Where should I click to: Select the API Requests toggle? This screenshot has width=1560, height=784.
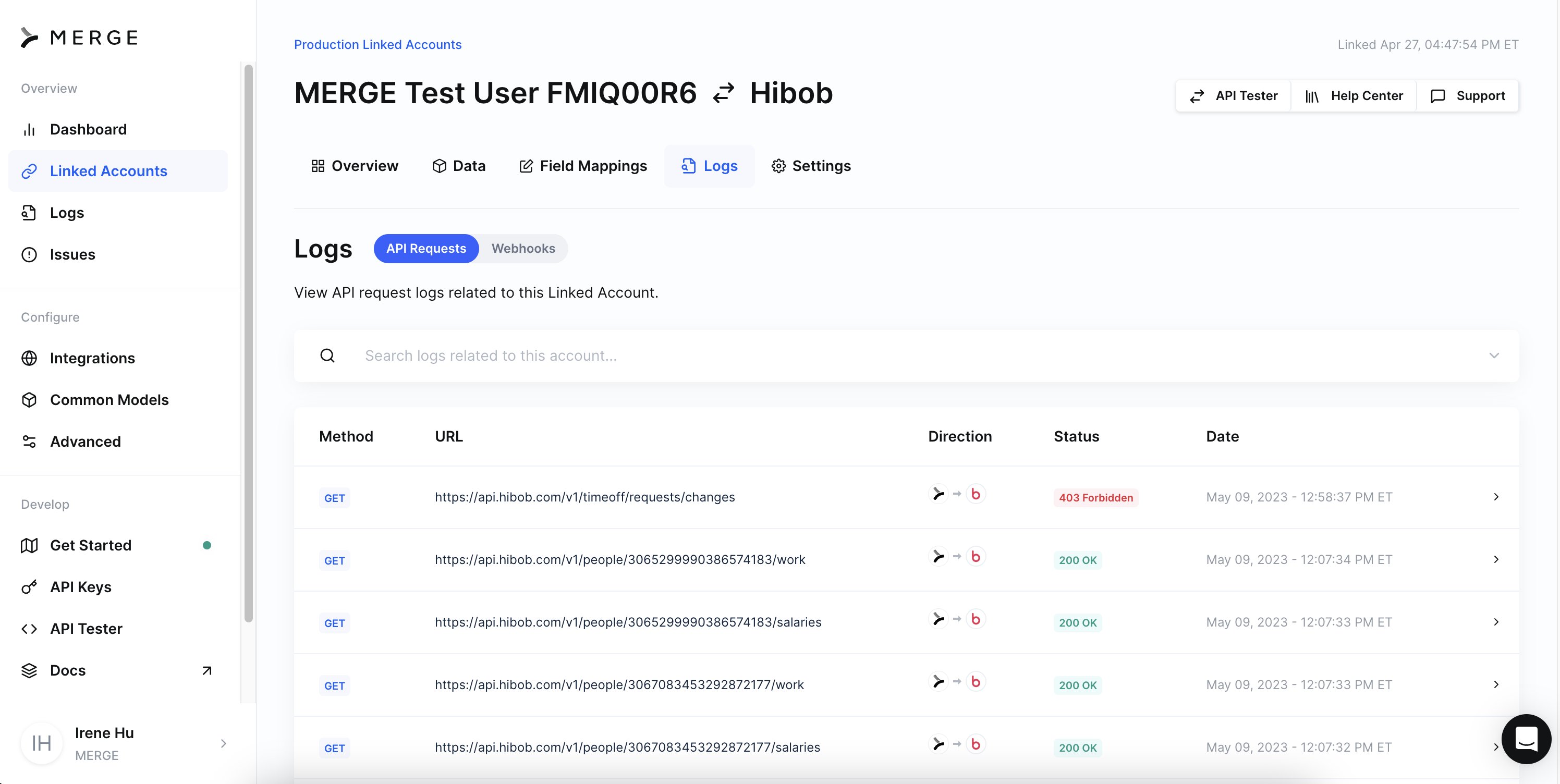426,248
